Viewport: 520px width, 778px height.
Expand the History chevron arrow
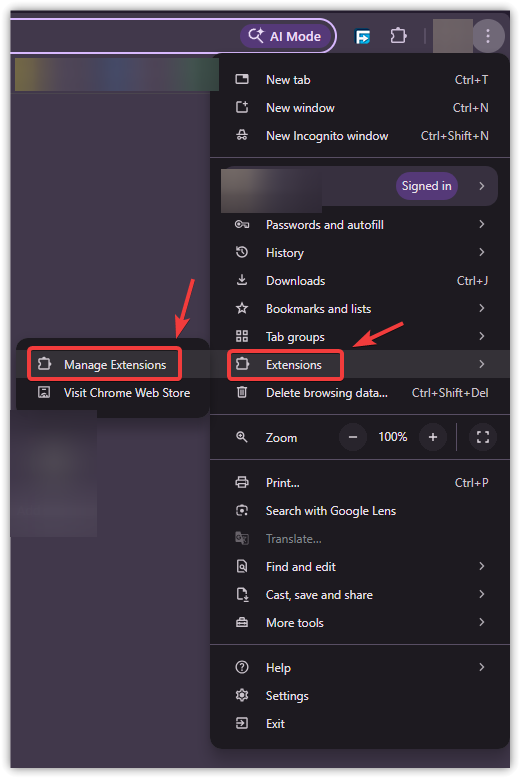482,252
